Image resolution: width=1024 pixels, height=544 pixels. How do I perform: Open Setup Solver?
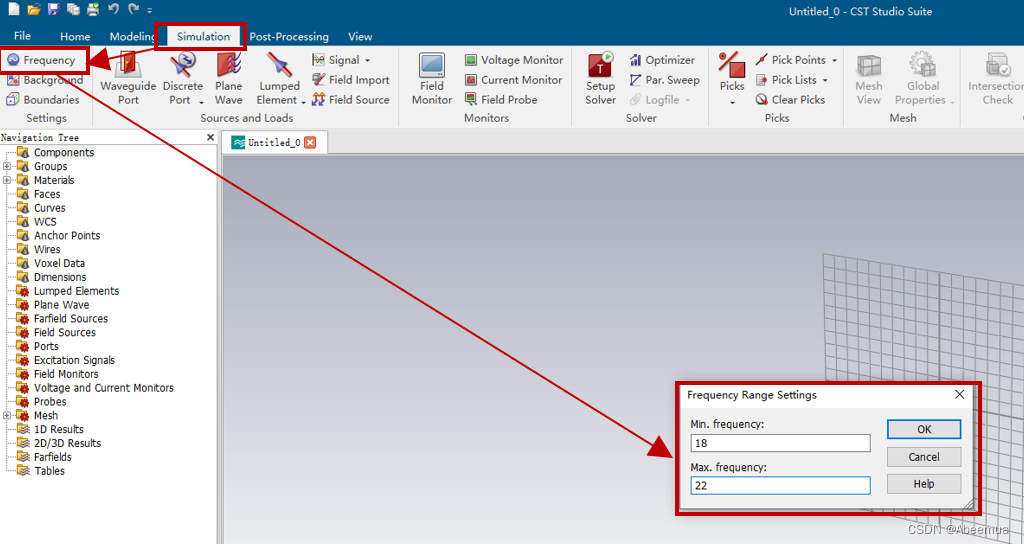click(600, 79)
